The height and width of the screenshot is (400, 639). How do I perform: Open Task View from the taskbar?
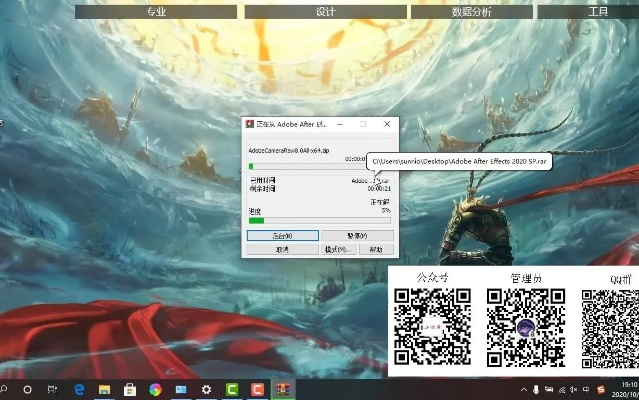[52, 390]
